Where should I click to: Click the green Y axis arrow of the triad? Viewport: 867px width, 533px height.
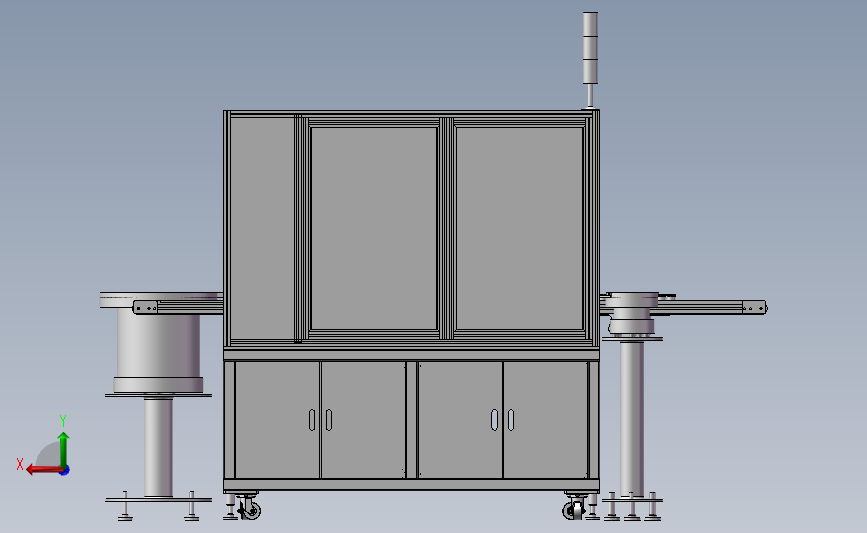click(63, 450)
